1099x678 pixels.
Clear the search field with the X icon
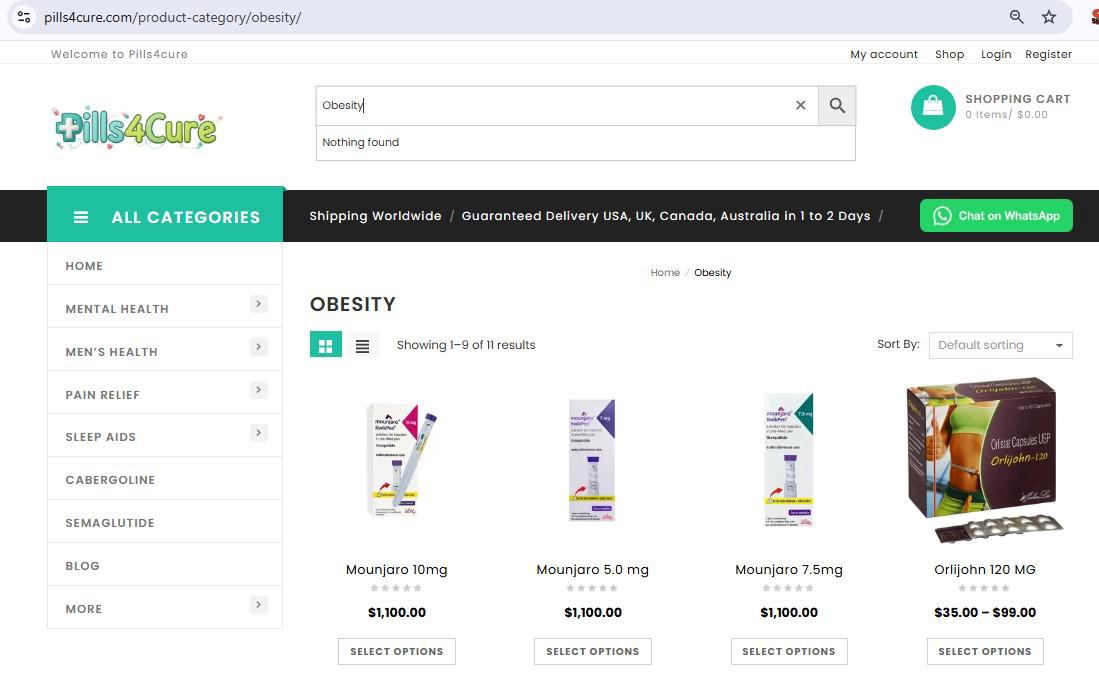[800, 105]
